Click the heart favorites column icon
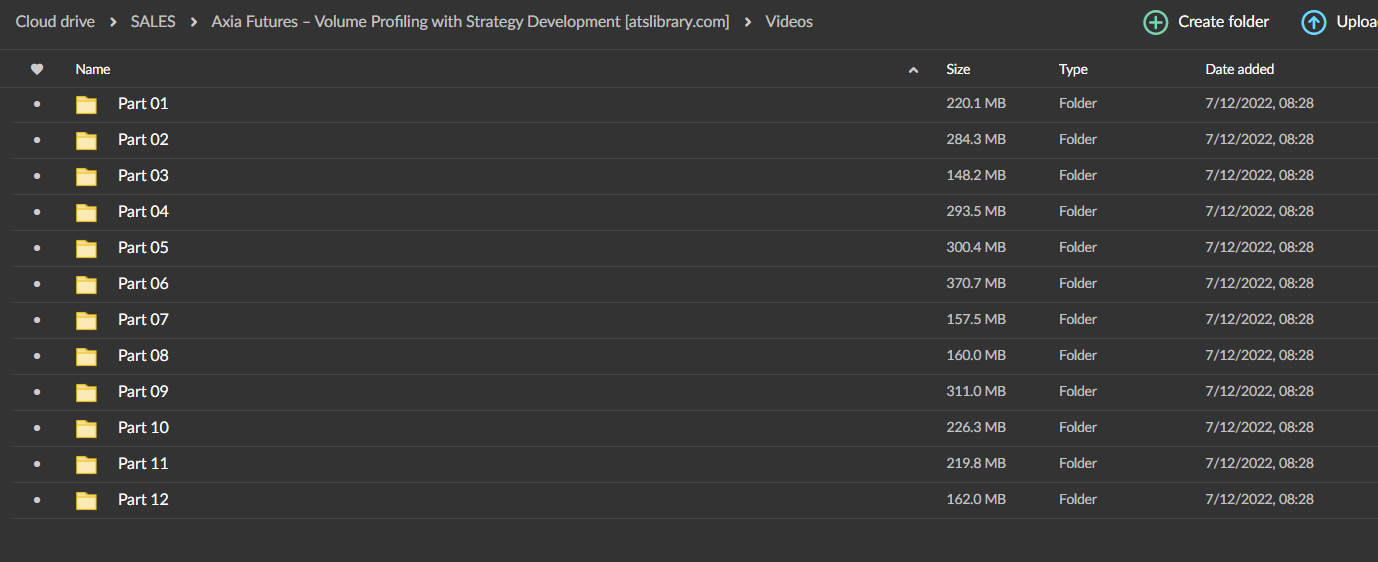The height and width of the screenshot is (562, 1378). point(37,69)
